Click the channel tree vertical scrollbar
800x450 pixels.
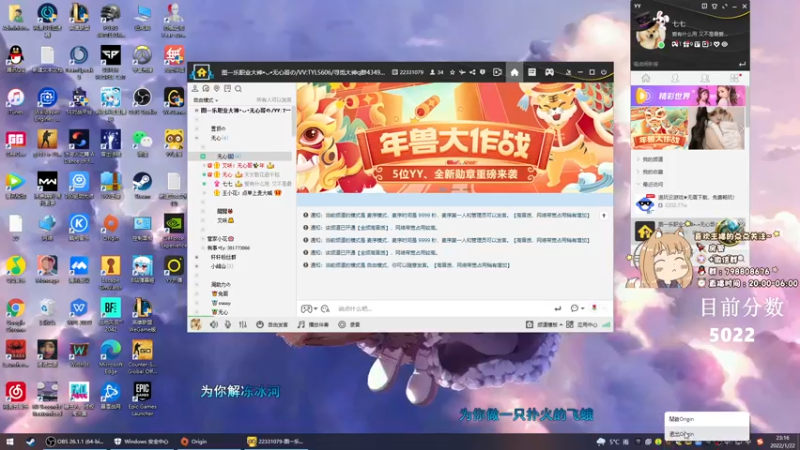click(293, 120)
